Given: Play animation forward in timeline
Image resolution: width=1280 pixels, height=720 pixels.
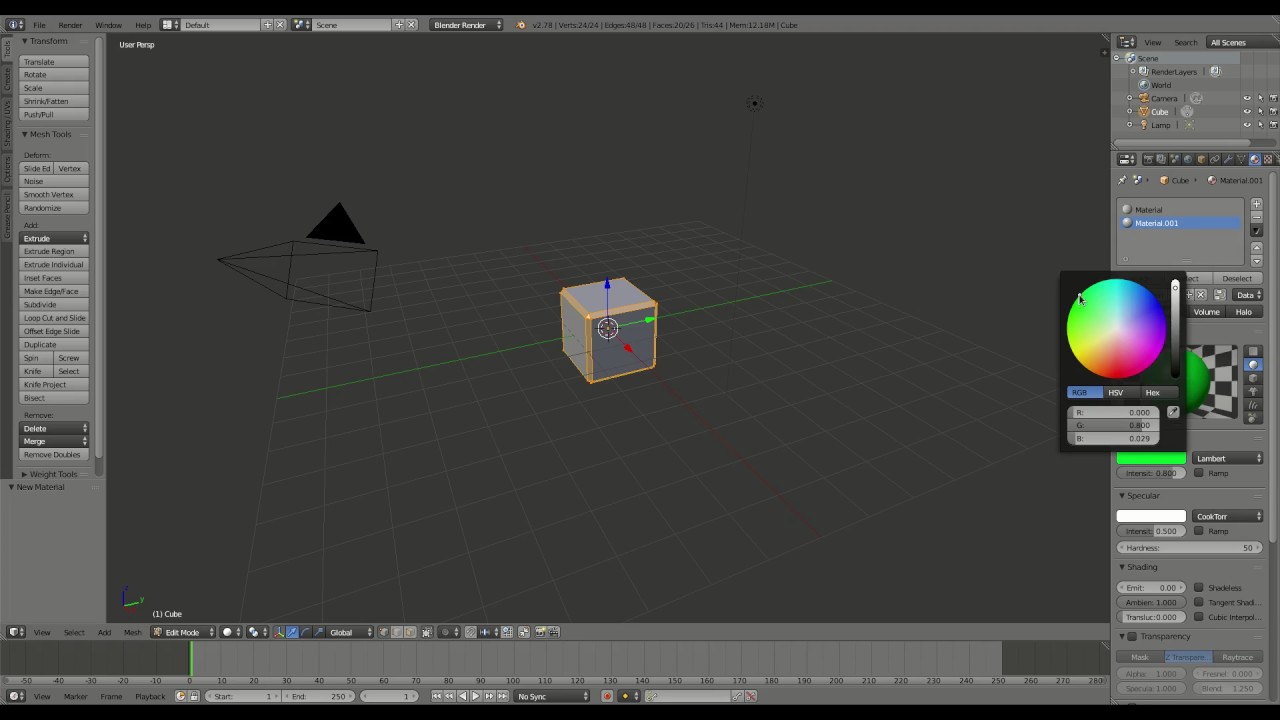Looking at the screenshot, I should point(476,696).
